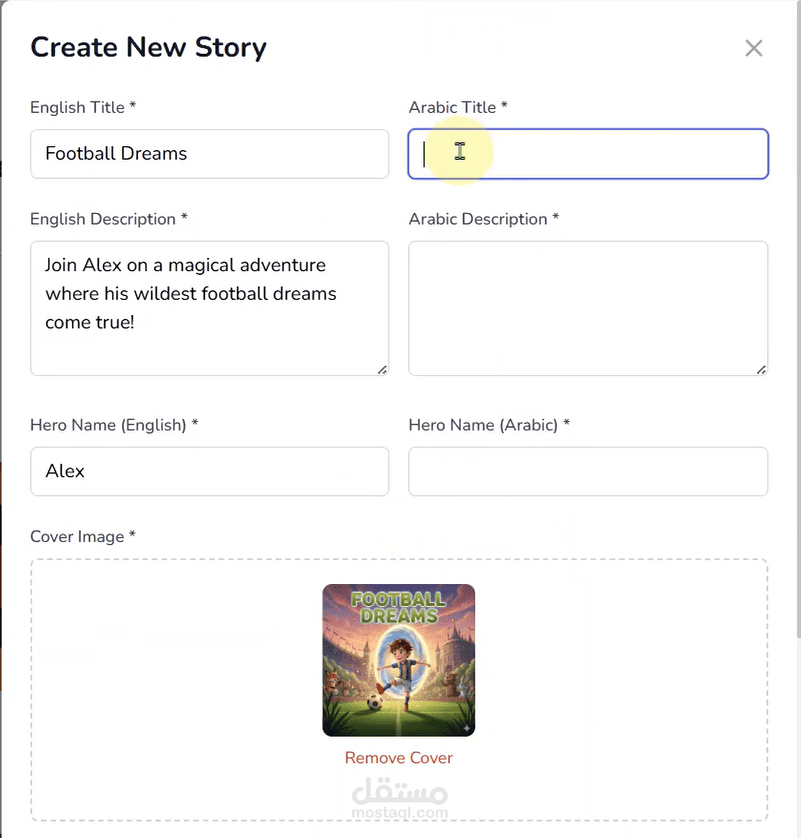
Task: Click the Football Dreams cover thumbnail
Action: [x=399, y=660]
